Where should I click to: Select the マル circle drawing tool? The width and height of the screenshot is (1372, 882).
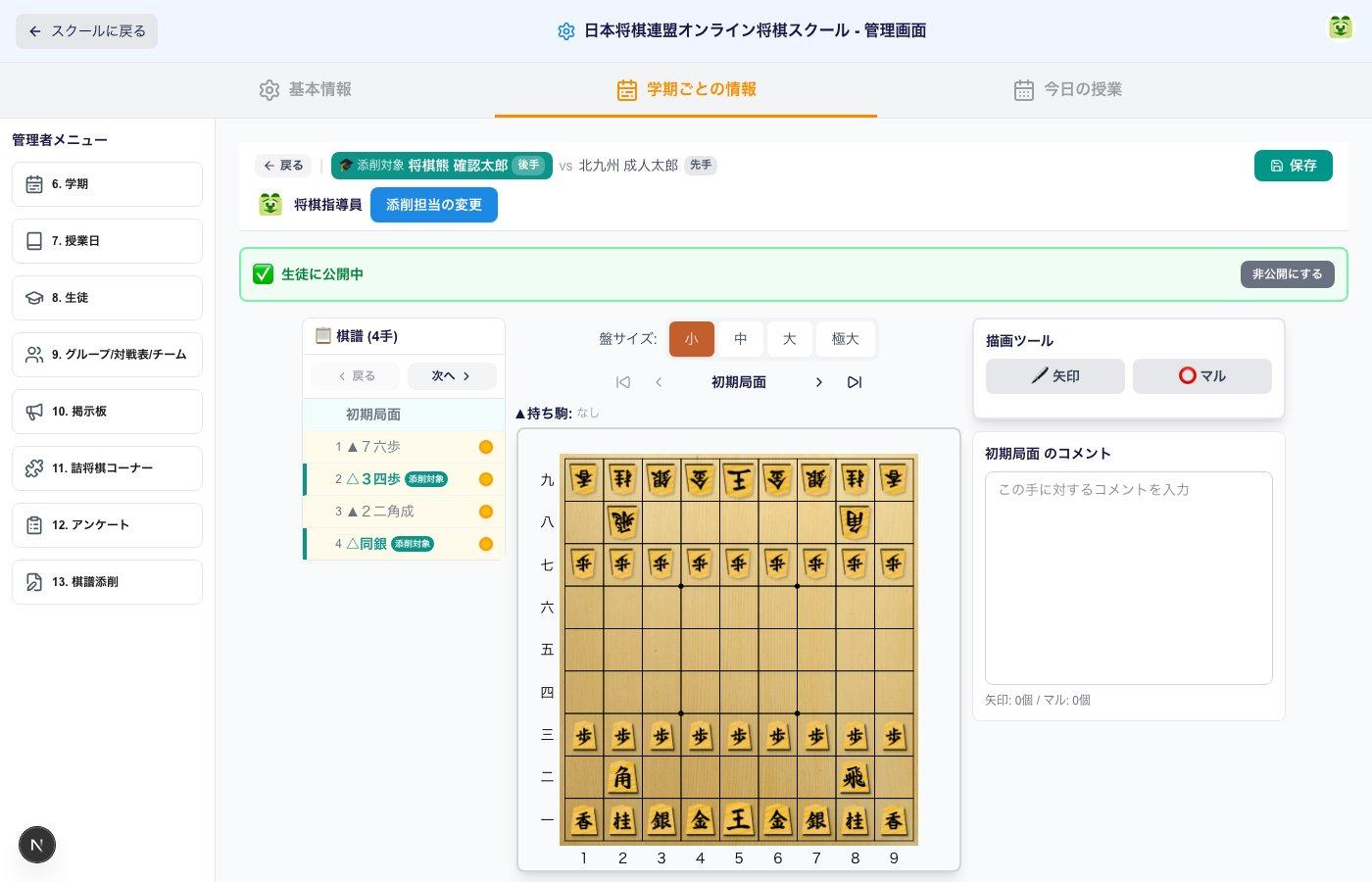pyautogui.click(x=1201, y=376)
